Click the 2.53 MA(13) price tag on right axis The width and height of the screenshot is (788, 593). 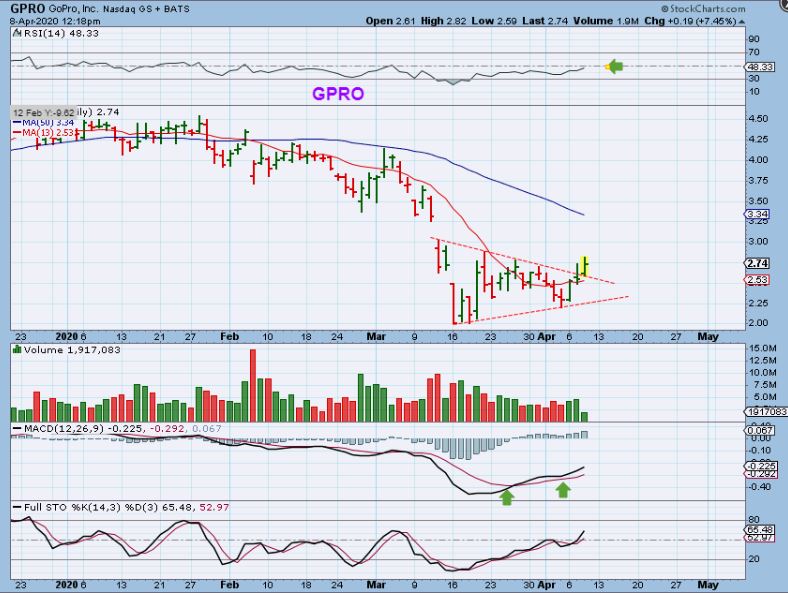[x=756, y=280]
